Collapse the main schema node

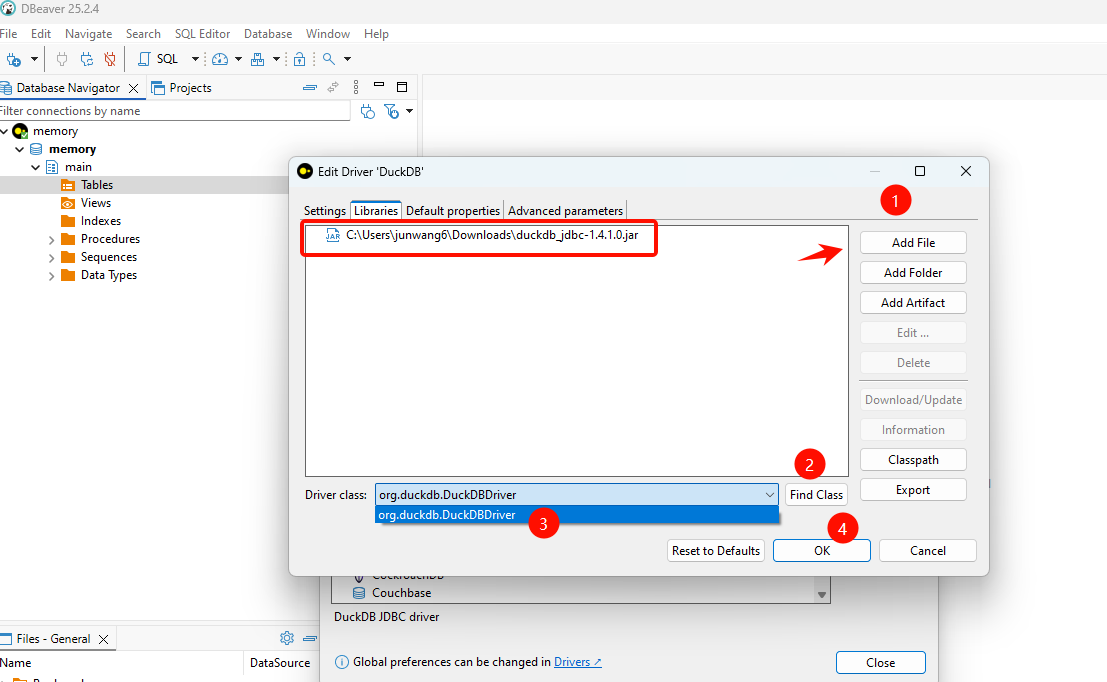[x=36, y=167]
